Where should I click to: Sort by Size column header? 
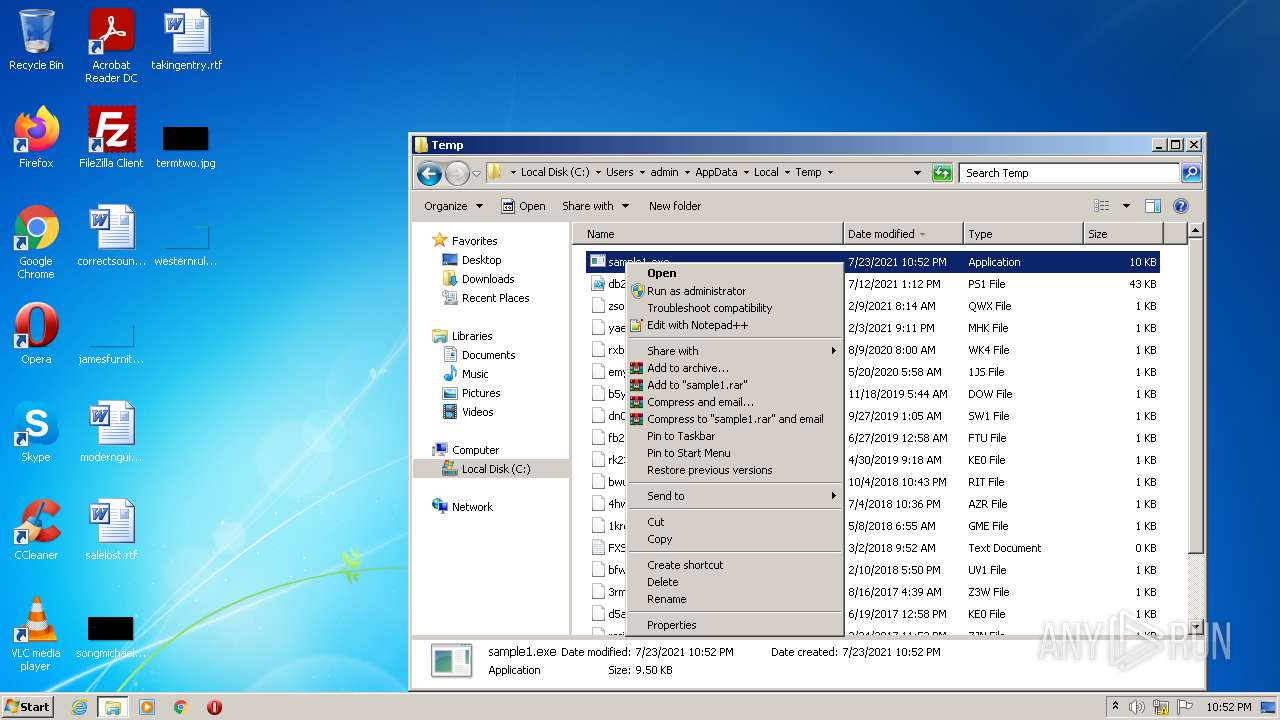pyautogui.click(x=1123, y=234)
